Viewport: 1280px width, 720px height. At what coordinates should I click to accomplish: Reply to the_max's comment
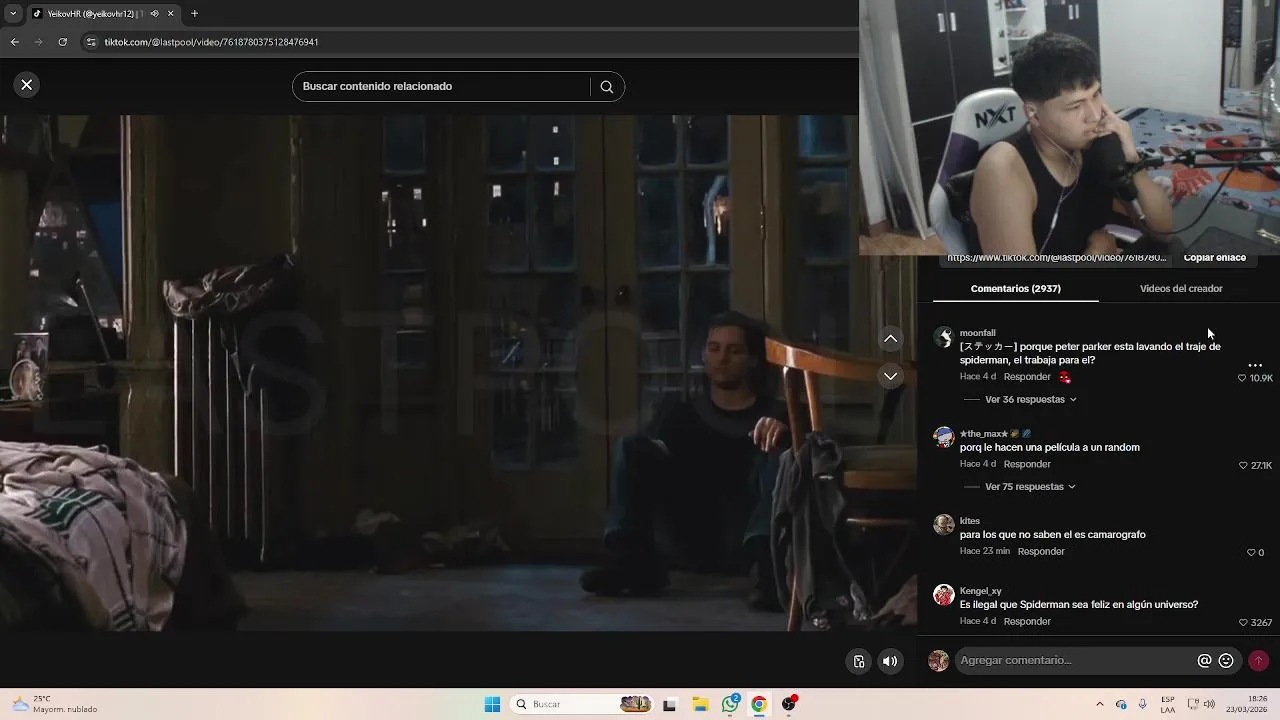(x=1027, y=464)
